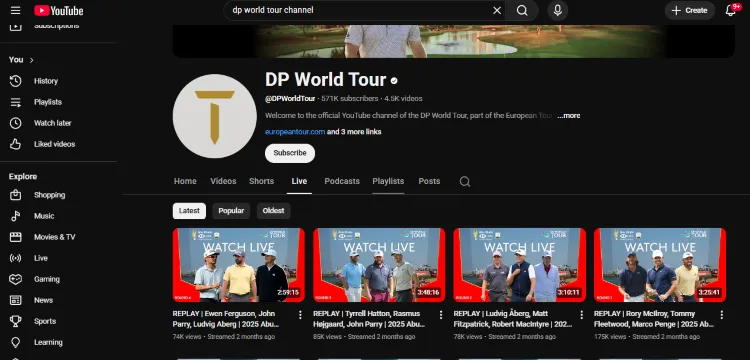This screenshot has height=360, width=750.
Task: Switch to the Videos tab
Action: pyautogui.click(x=223, y=181)
